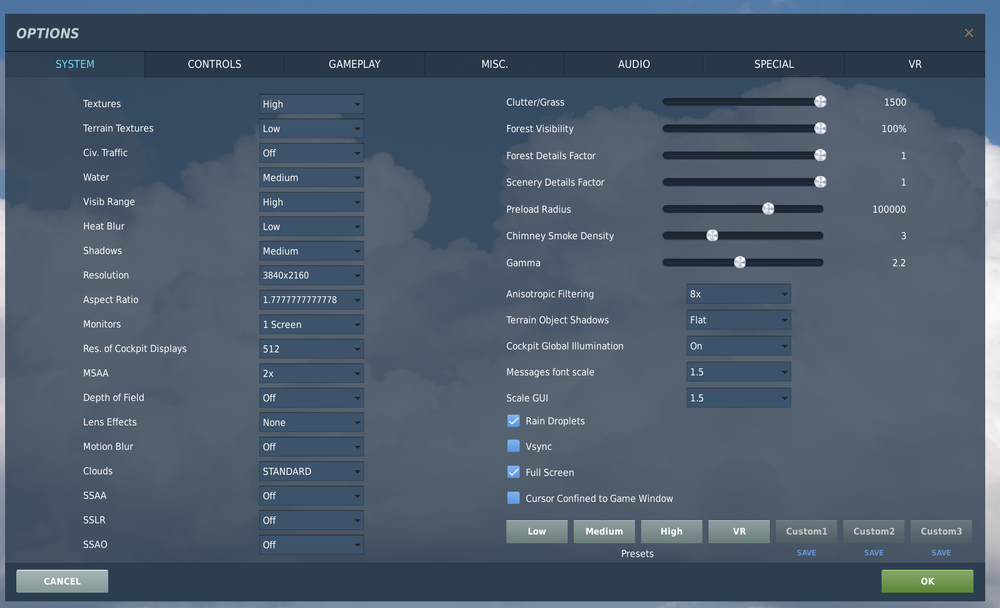Screen dimensions: 1000x608
Task: Switch to the CONTROLS tab
Action: pyautogui.click(x=213, y=64)
